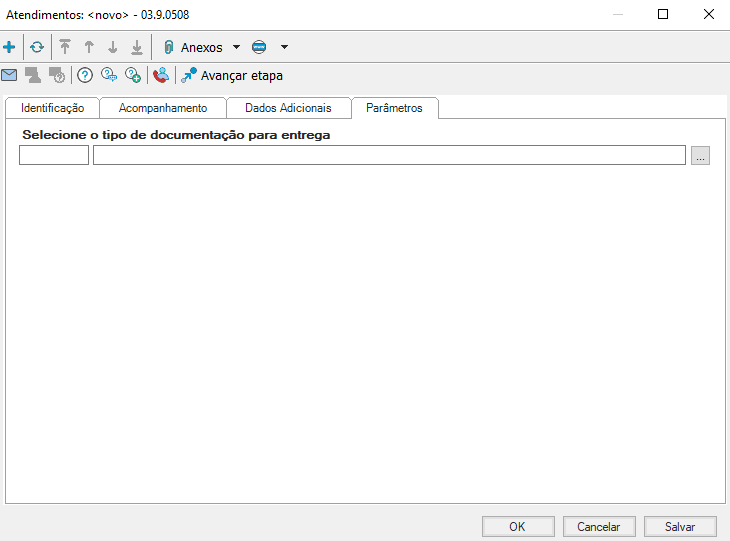Viewport: 730px width, 541px height.
Task: Expand dropdown arrow beside the round blue icon
Action: pos(284,47)
